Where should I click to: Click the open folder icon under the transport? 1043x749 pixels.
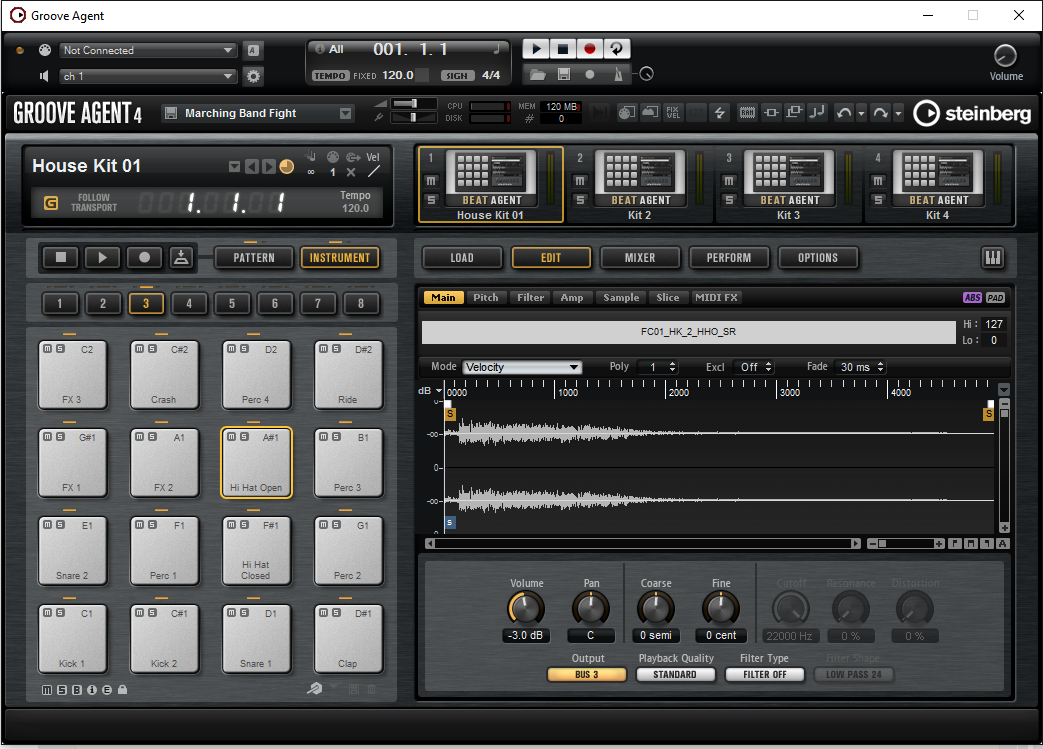537,75
